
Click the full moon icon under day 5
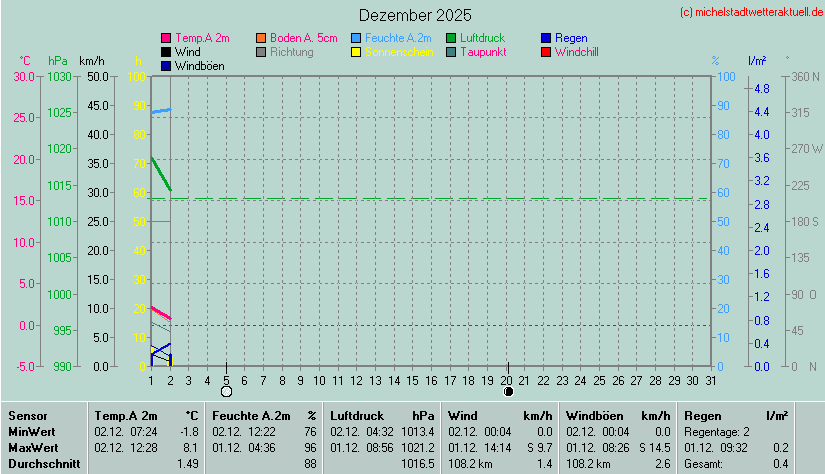[226, 391]
